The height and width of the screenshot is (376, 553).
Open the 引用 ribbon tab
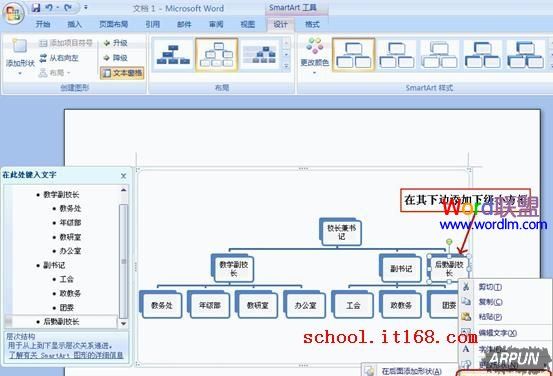click(153, 24)
